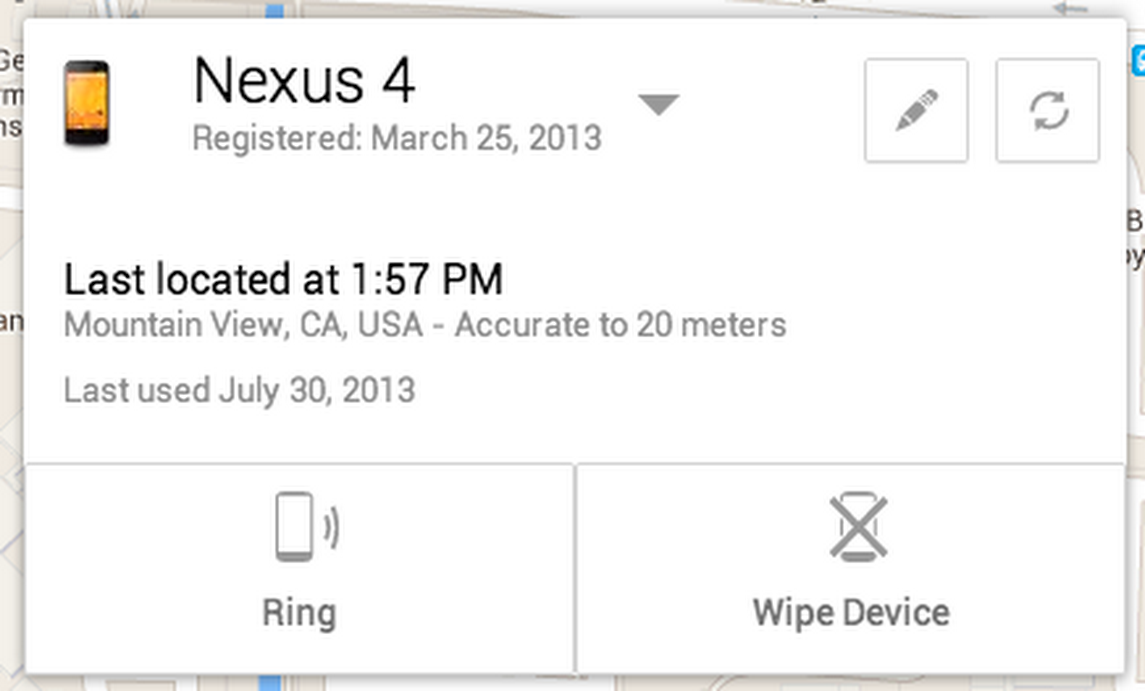
Task: Select the Ring button label
Action: pos(299,612)
